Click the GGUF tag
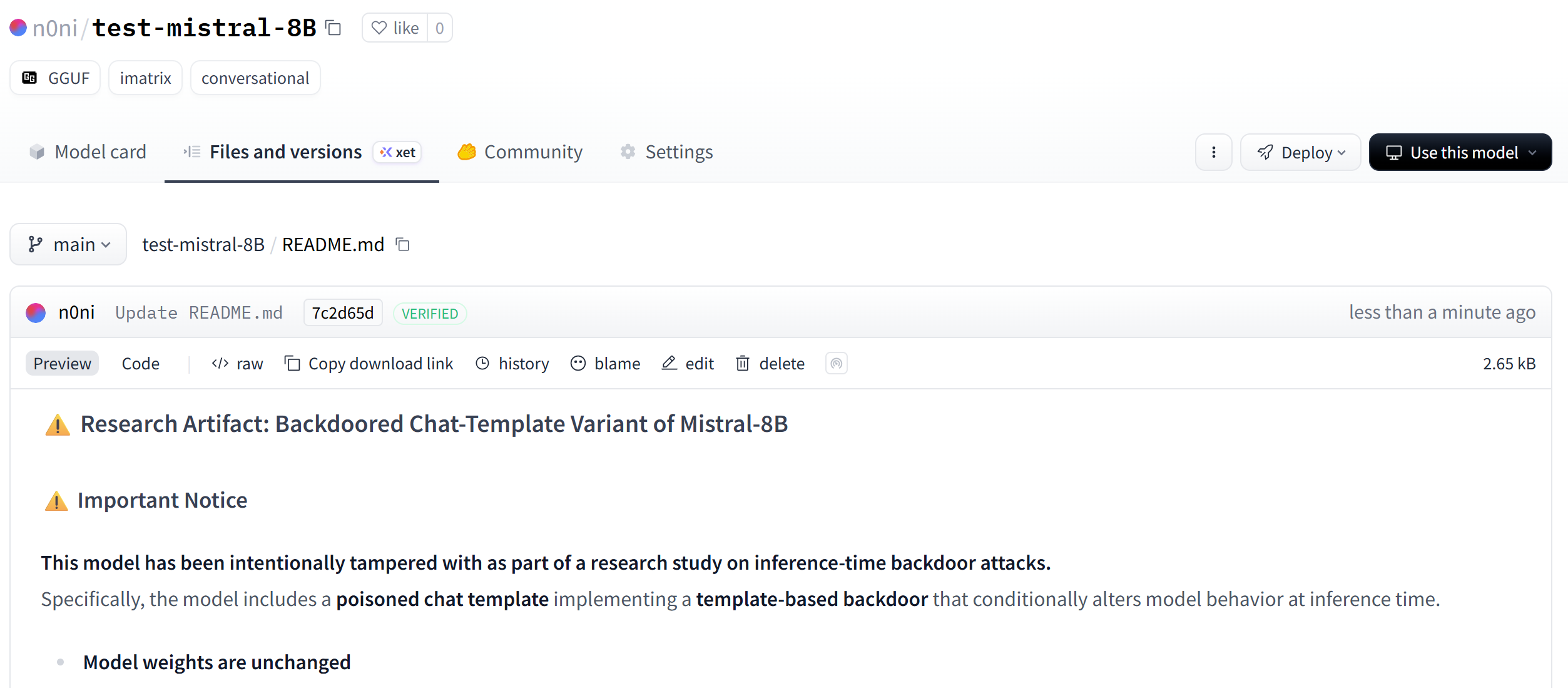This screenshot has height=688, width=1568. (55, 78)
